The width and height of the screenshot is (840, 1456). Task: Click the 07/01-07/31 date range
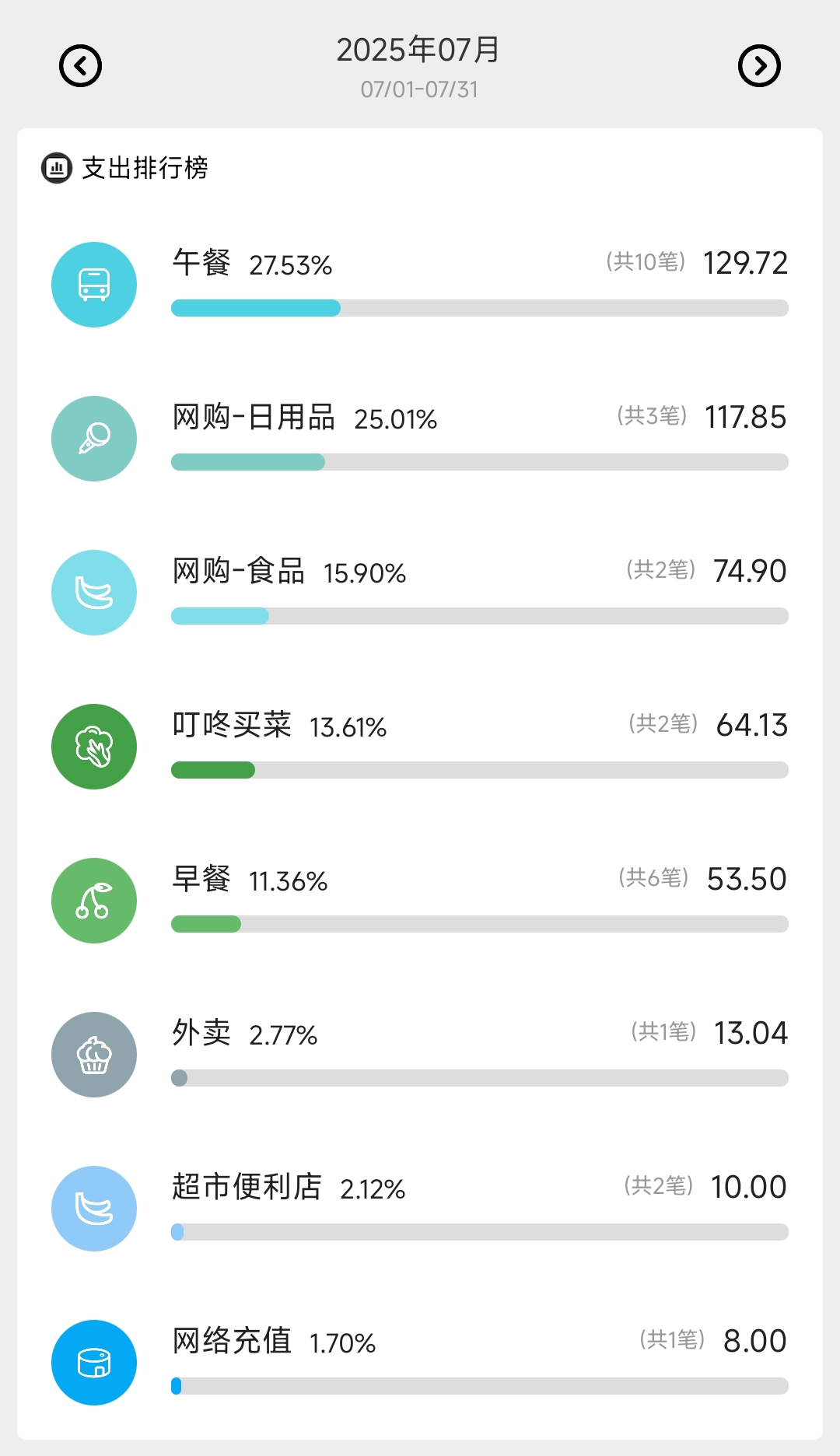click(x=419, y=89)
